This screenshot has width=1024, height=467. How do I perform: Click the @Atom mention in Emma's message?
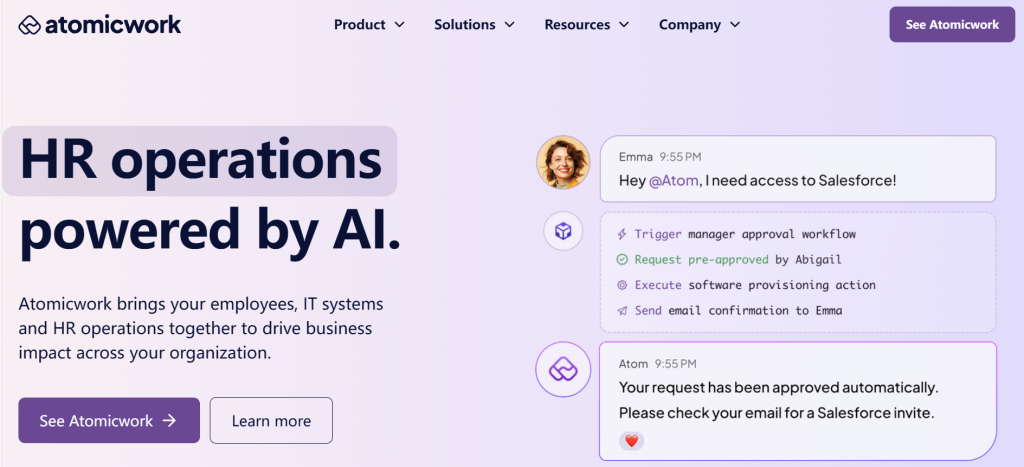(676, 180)
